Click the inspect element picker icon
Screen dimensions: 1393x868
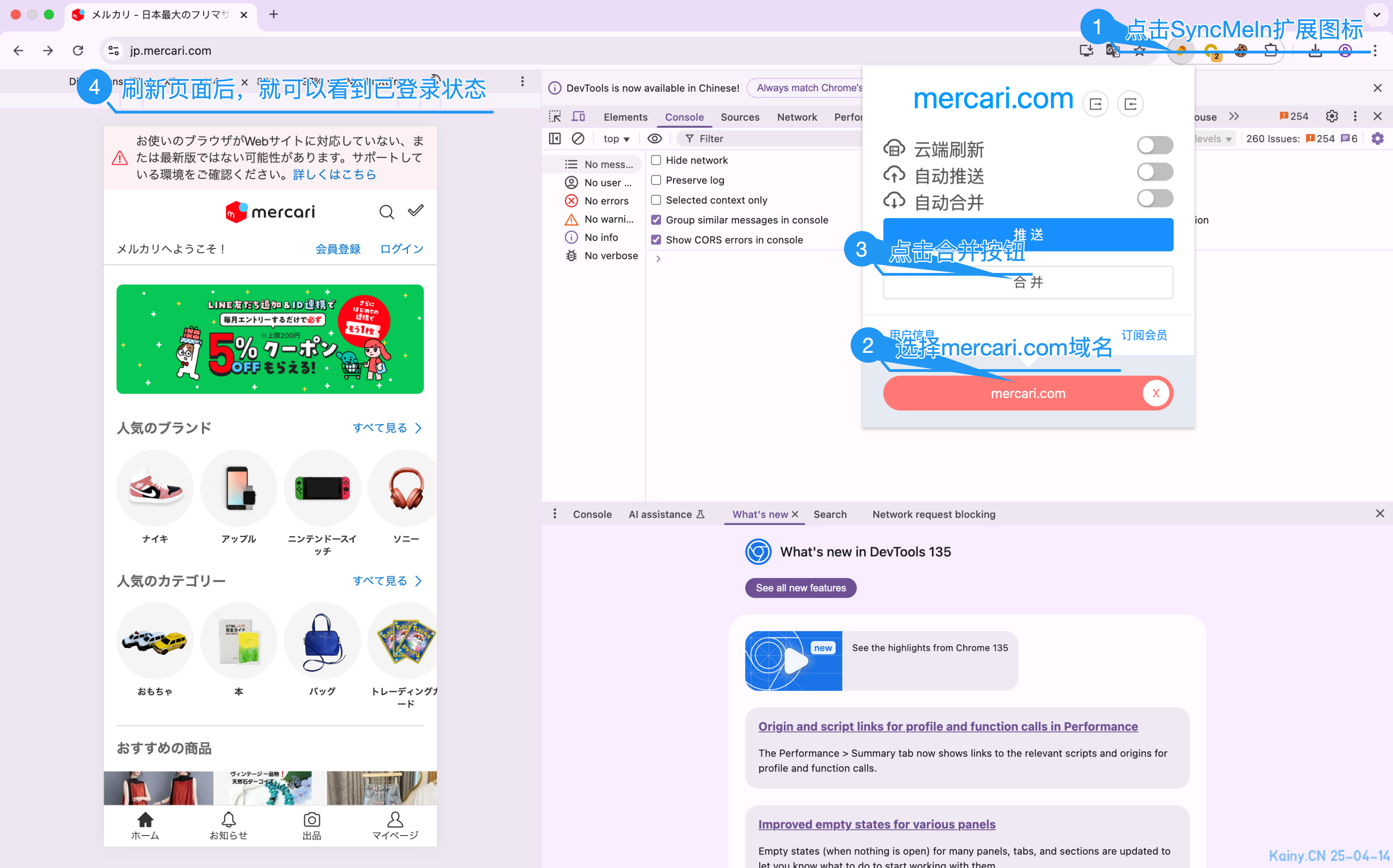[554, 117]
